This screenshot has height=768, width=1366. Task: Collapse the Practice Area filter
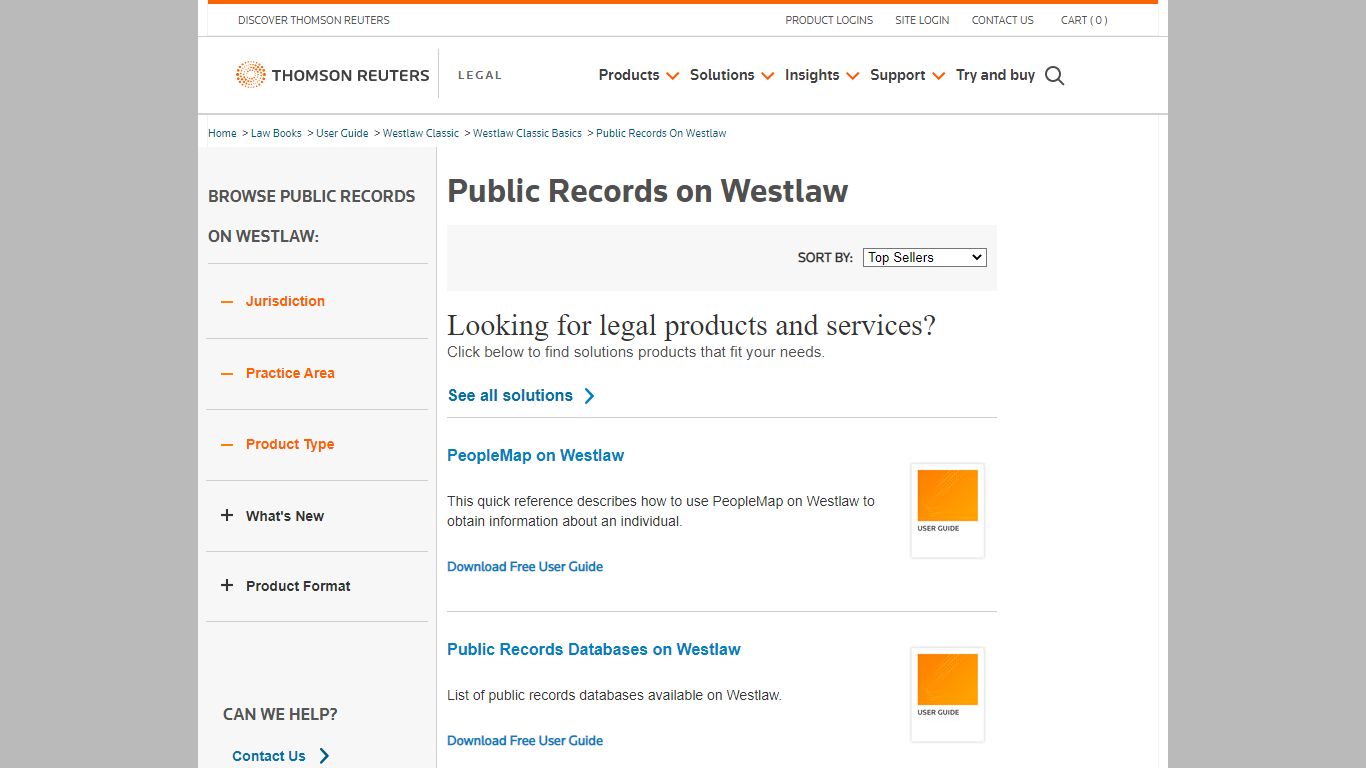point(227,373)
